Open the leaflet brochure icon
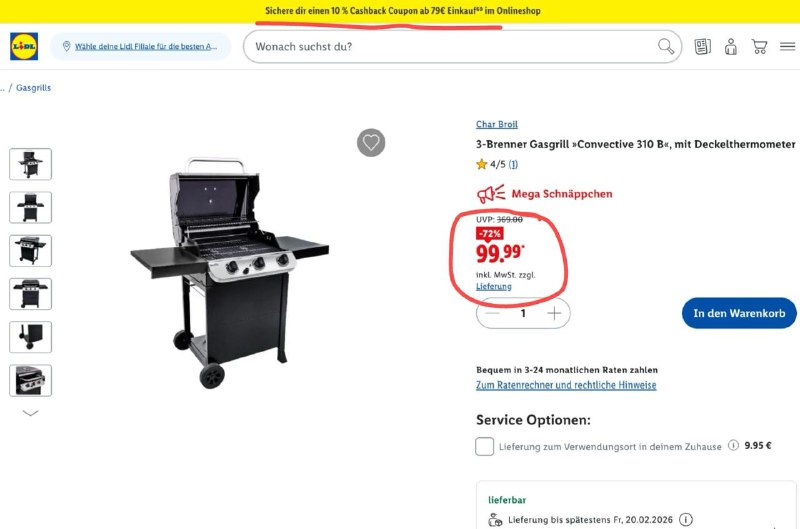 (703, 46)
